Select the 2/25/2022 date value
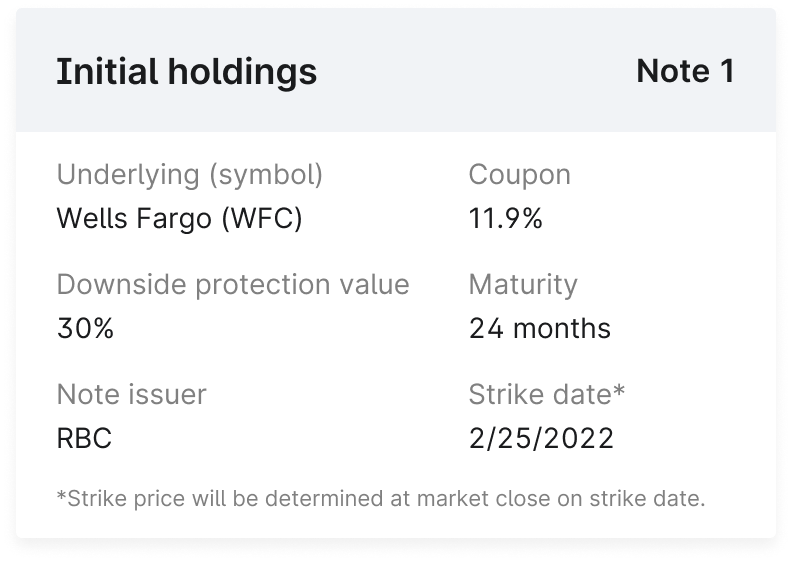This screenshot has width=792, height=562. point(541,438)
